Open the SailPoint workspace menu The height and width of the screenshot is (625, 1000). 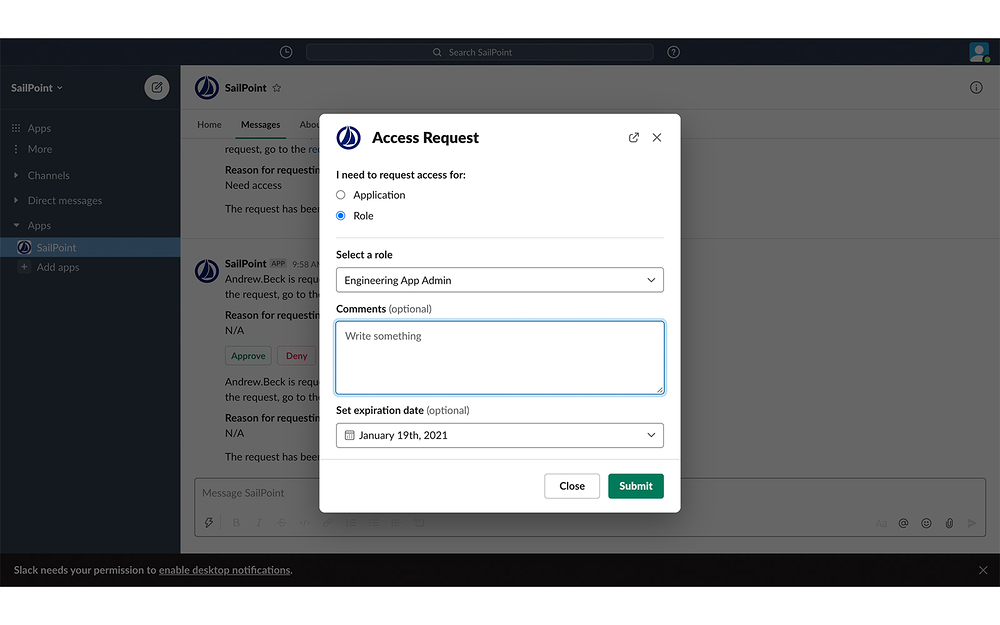(36, 88)
